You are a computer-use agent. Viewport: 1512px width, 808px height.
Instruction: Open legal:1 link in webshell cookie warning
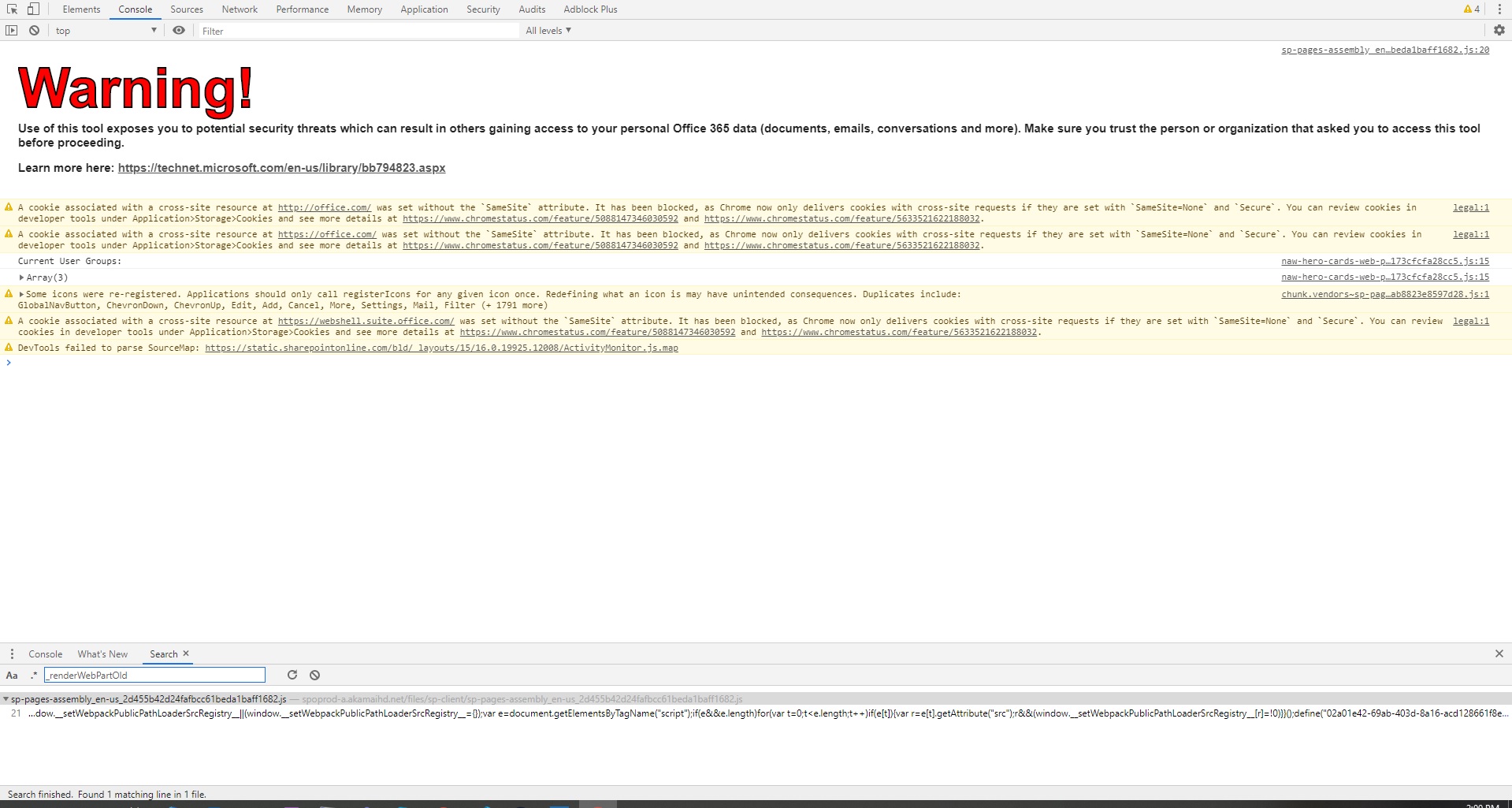(x=1471, y=321)
